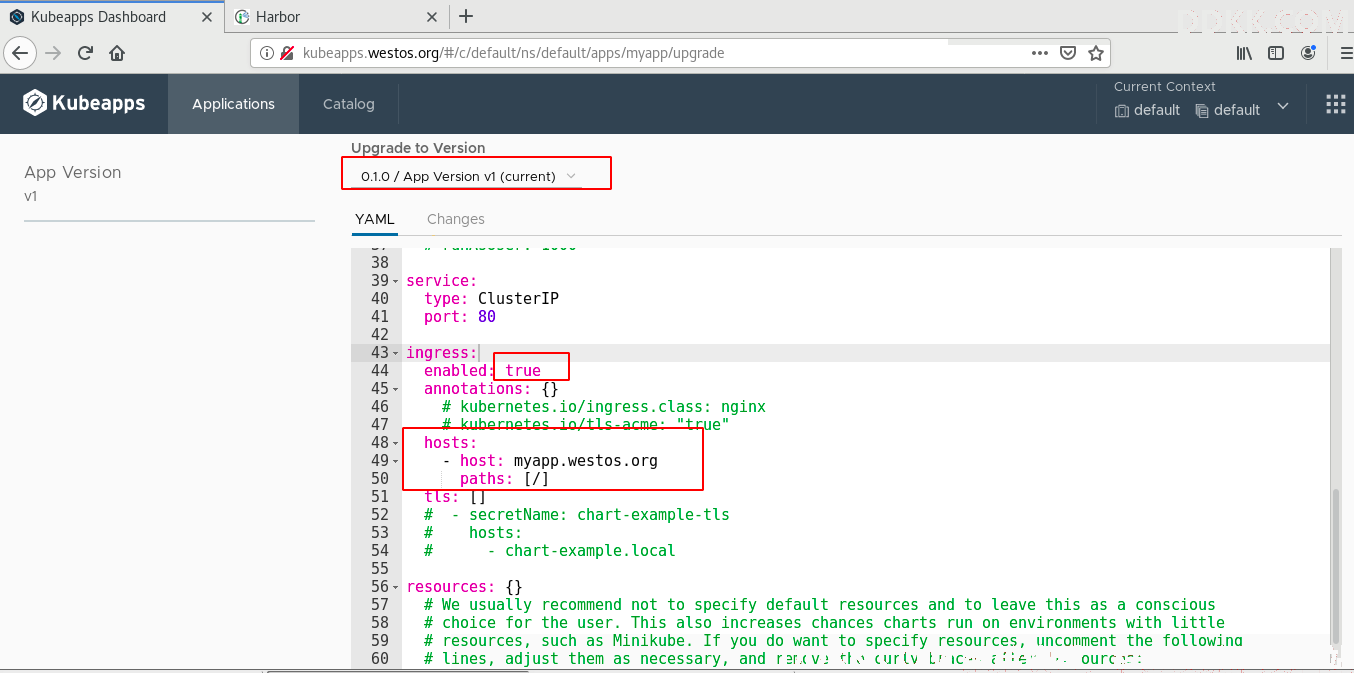Click the insecure connection lock icon

coord(287,53)
